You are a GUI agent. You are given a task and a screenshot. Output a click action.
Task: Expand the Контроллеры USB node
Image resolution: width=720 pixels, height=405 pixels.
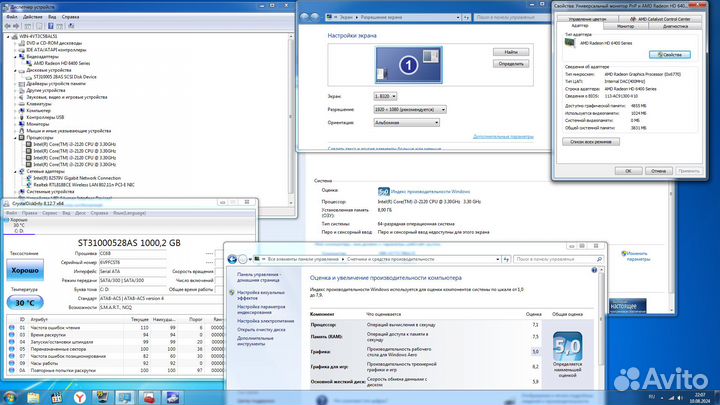point(15,118)
